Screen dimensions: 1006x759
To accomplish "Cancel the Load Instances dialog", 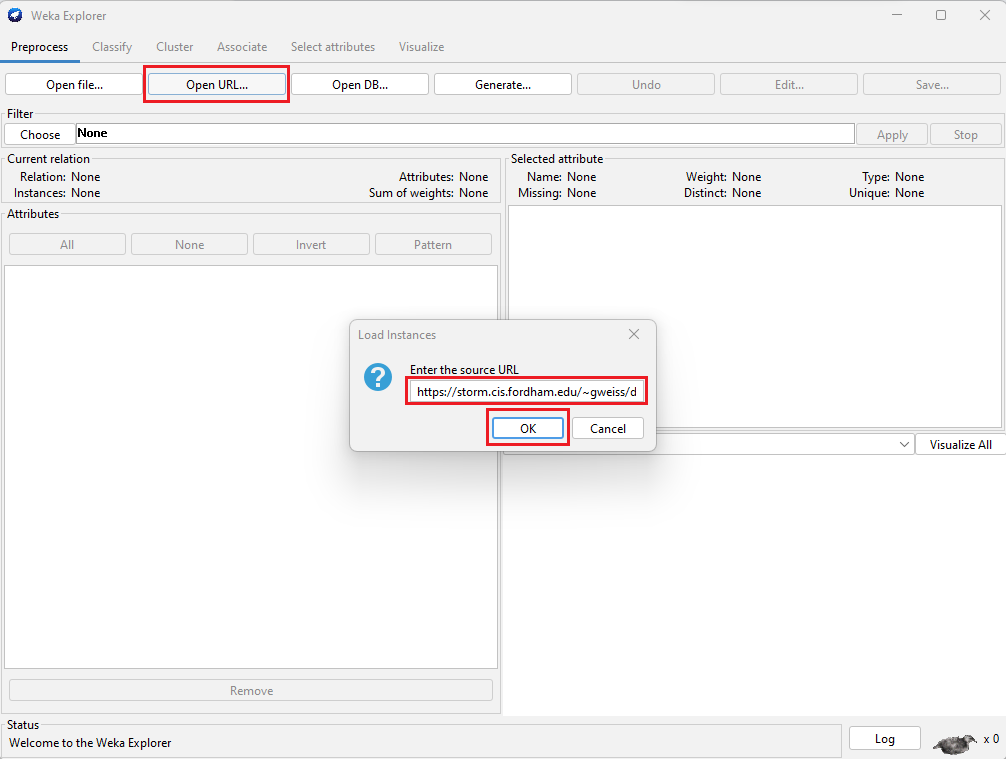I will coord(608,429).
